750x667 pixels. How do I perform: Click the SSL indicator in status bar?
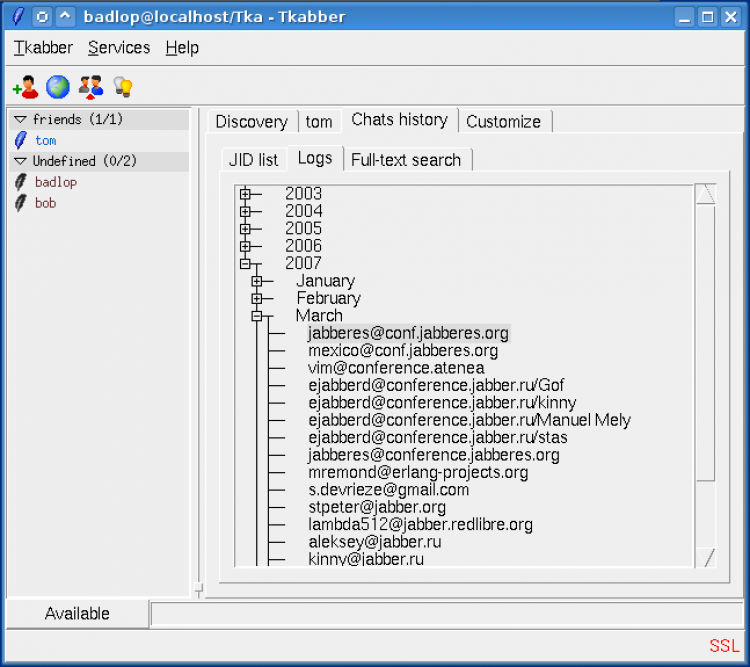point(724,645)
